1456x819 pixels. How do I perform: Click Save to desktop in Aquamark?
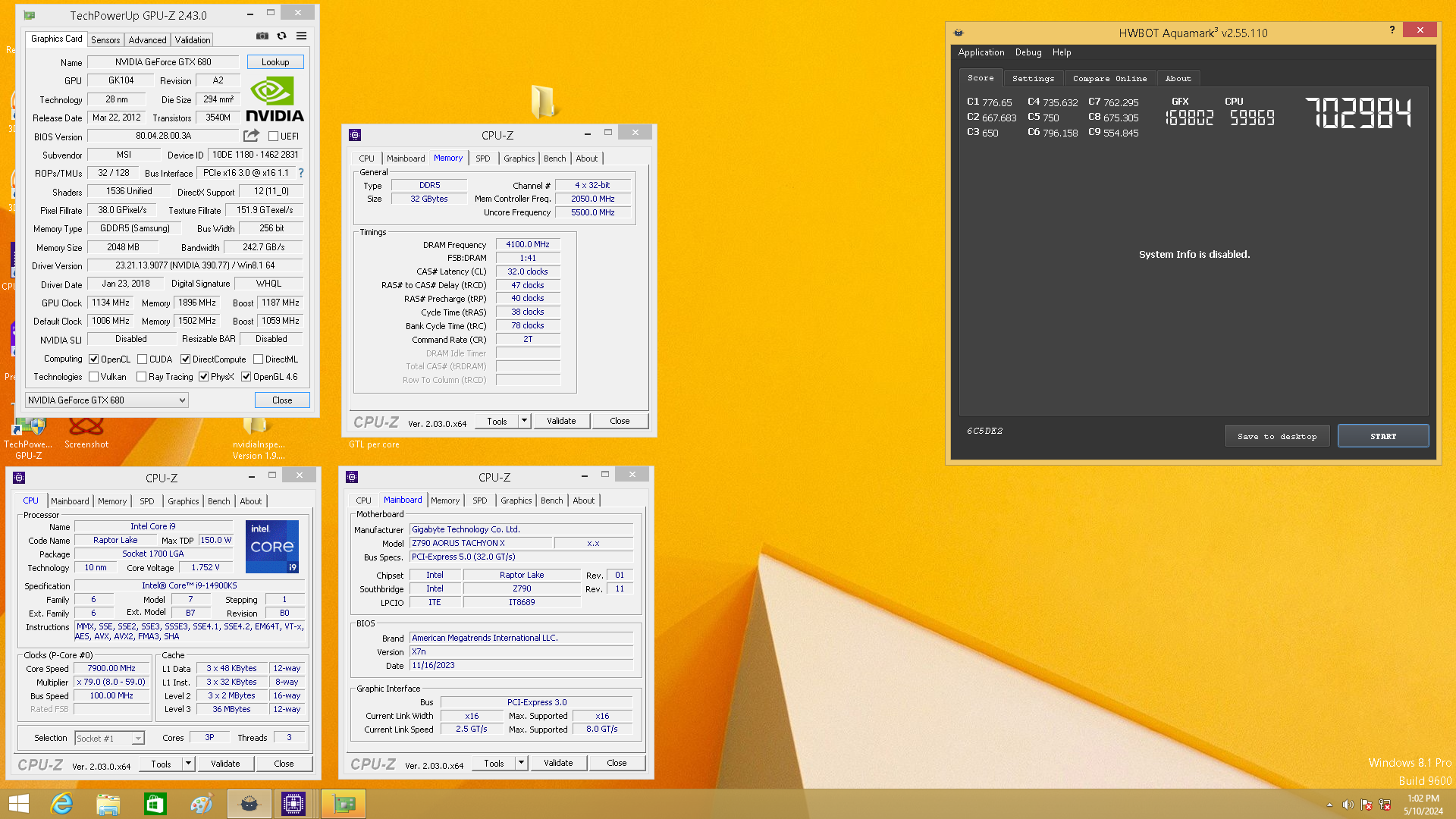point(1277,436)
